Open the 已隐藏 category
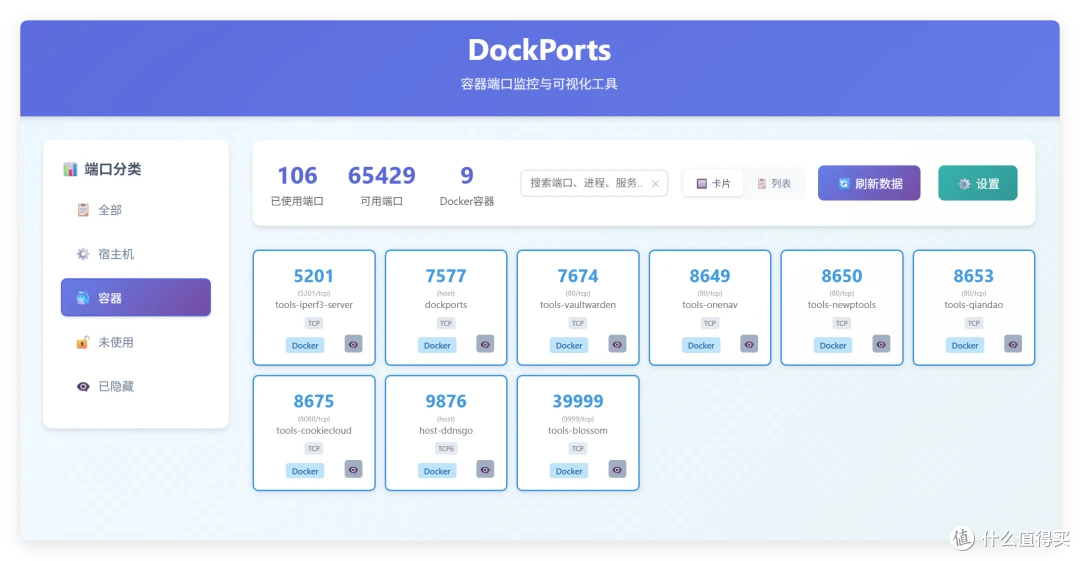The height and width of the screenshot is (561, 1080). (136, 387)
